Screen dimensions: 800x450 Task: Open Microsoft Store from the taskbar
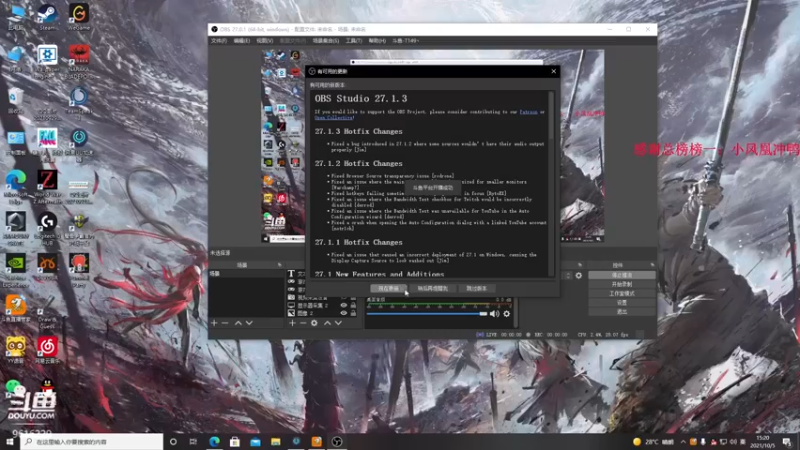(235, 442)
